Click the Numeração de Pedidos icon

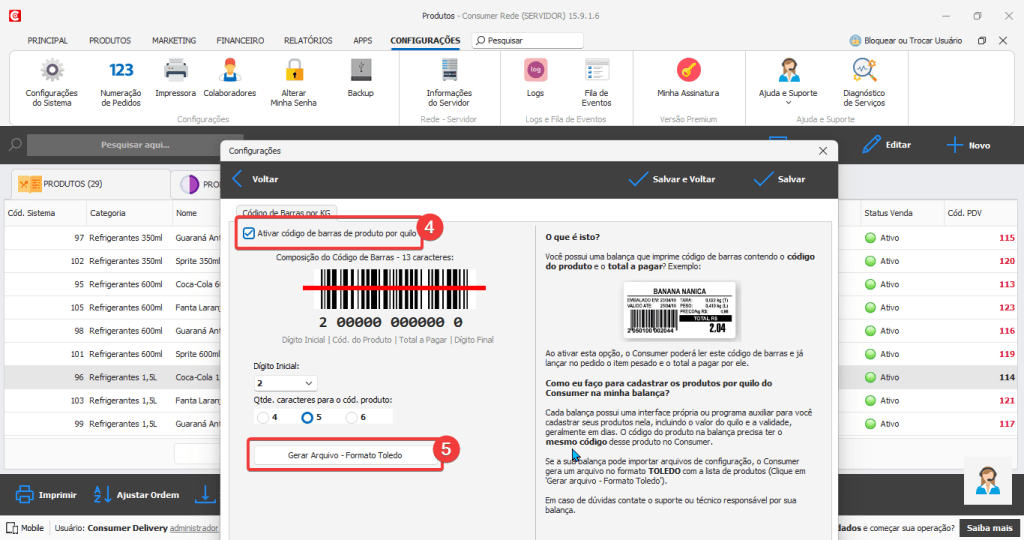tap(121, 73)
